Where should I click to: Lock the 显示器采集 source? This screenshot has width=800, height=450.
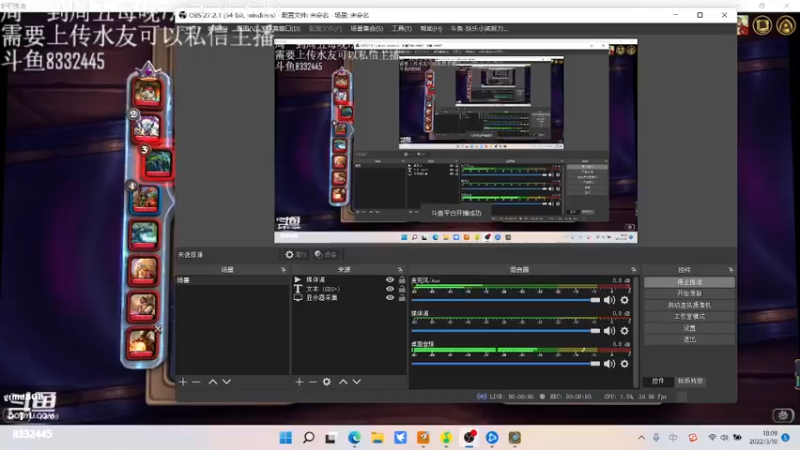tap(402, 297)
